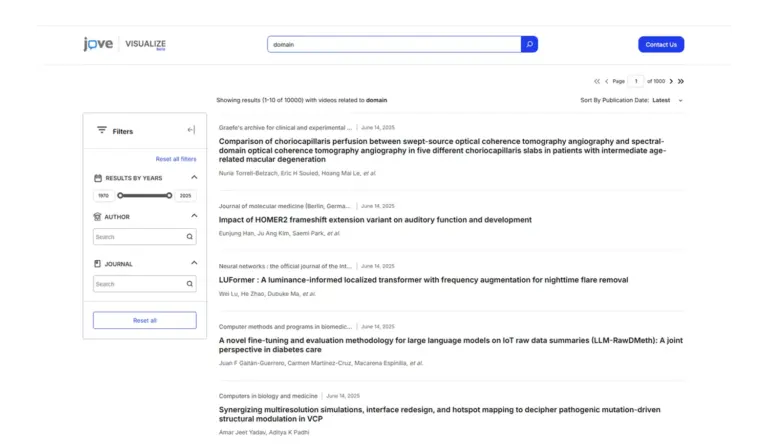Click the right handle of years slider

coord(169,196)
